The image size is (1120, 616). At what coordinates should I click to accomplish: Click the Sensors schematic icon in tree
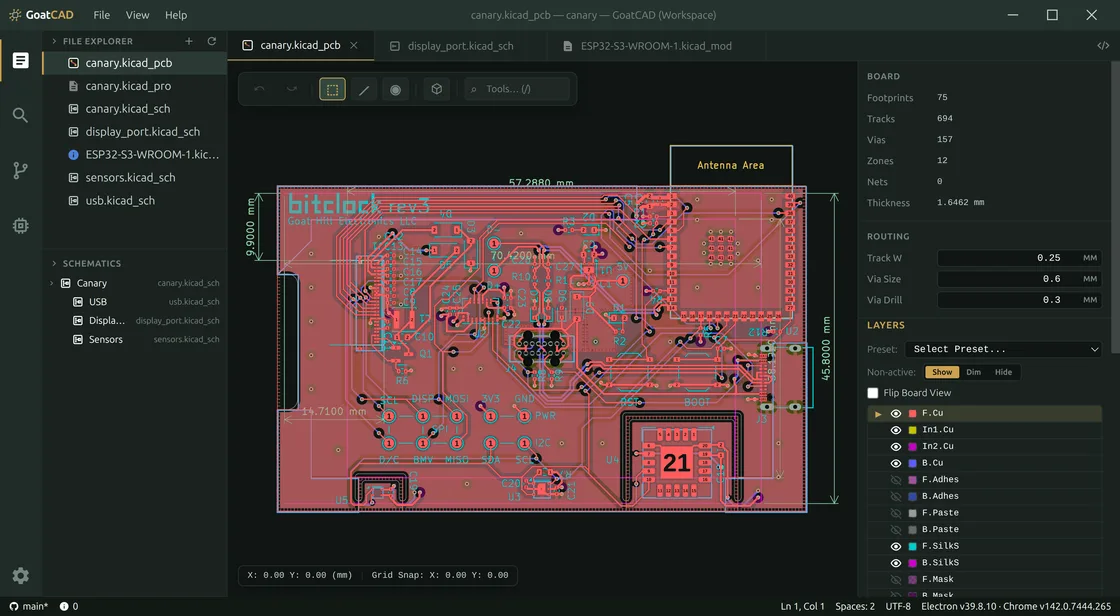pos(78,339)
